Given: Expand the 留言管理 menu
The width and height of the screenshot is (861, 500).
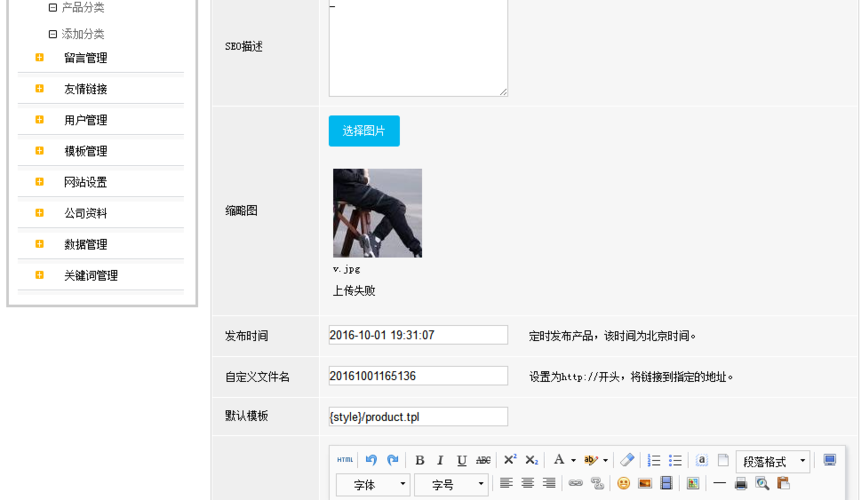Looking at the screenshot, I should 85,58.
